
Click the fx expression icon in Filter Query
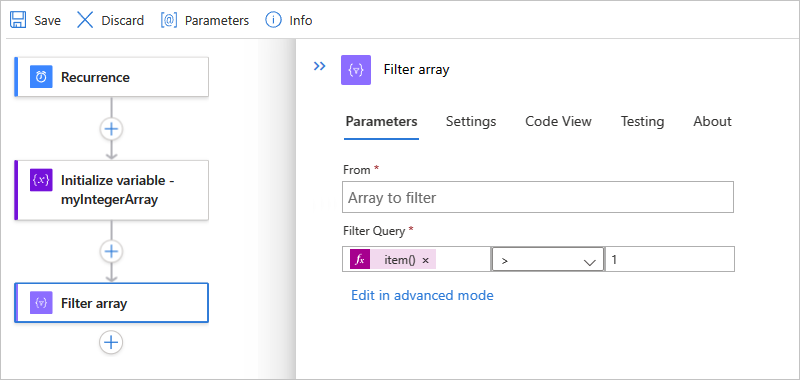click(x=360, y=260)
